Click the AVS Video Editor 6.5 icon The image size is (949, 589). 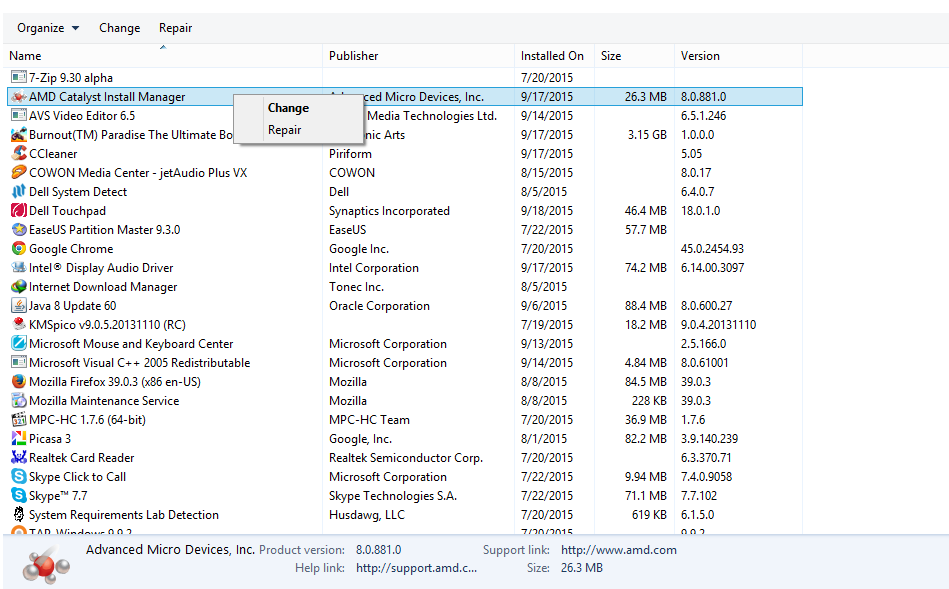[19, 116]
